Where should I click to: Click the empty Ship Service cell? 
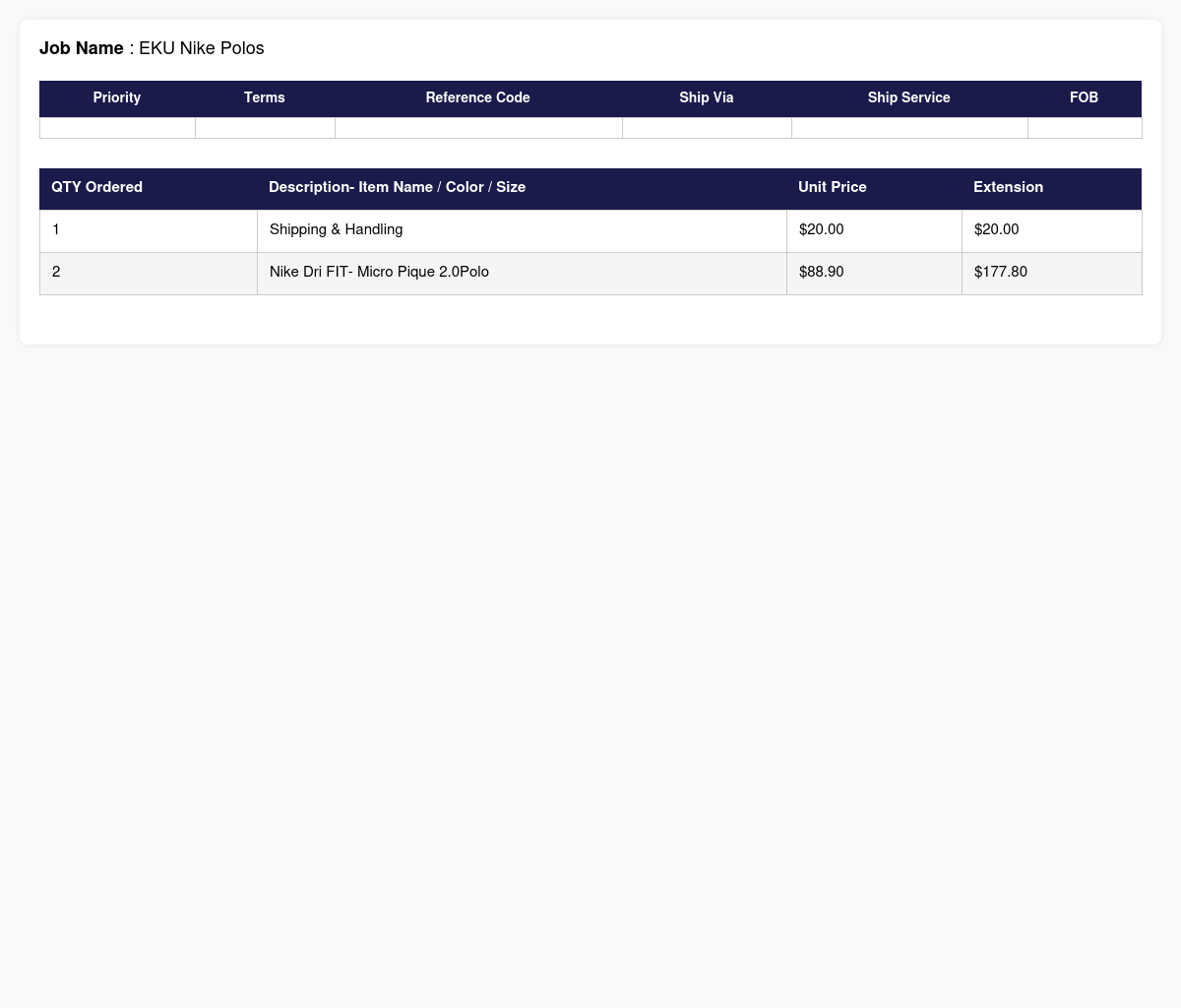point(909,128)
